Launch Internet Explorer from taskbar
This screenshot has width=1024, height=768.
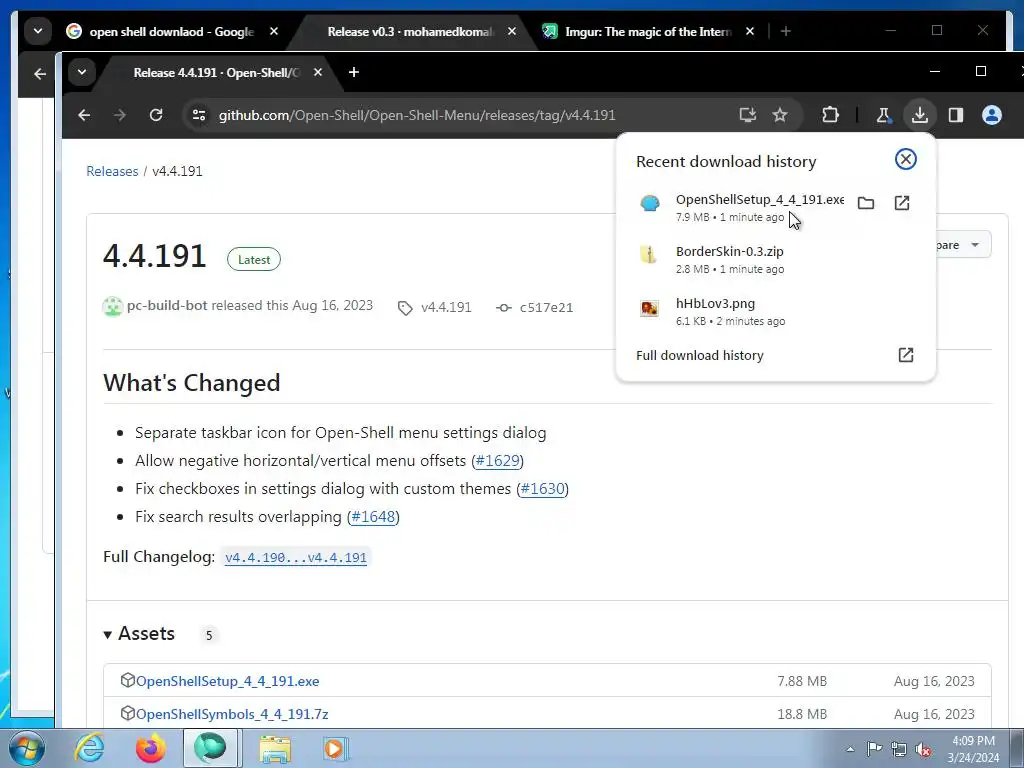(x=89, y=748)
